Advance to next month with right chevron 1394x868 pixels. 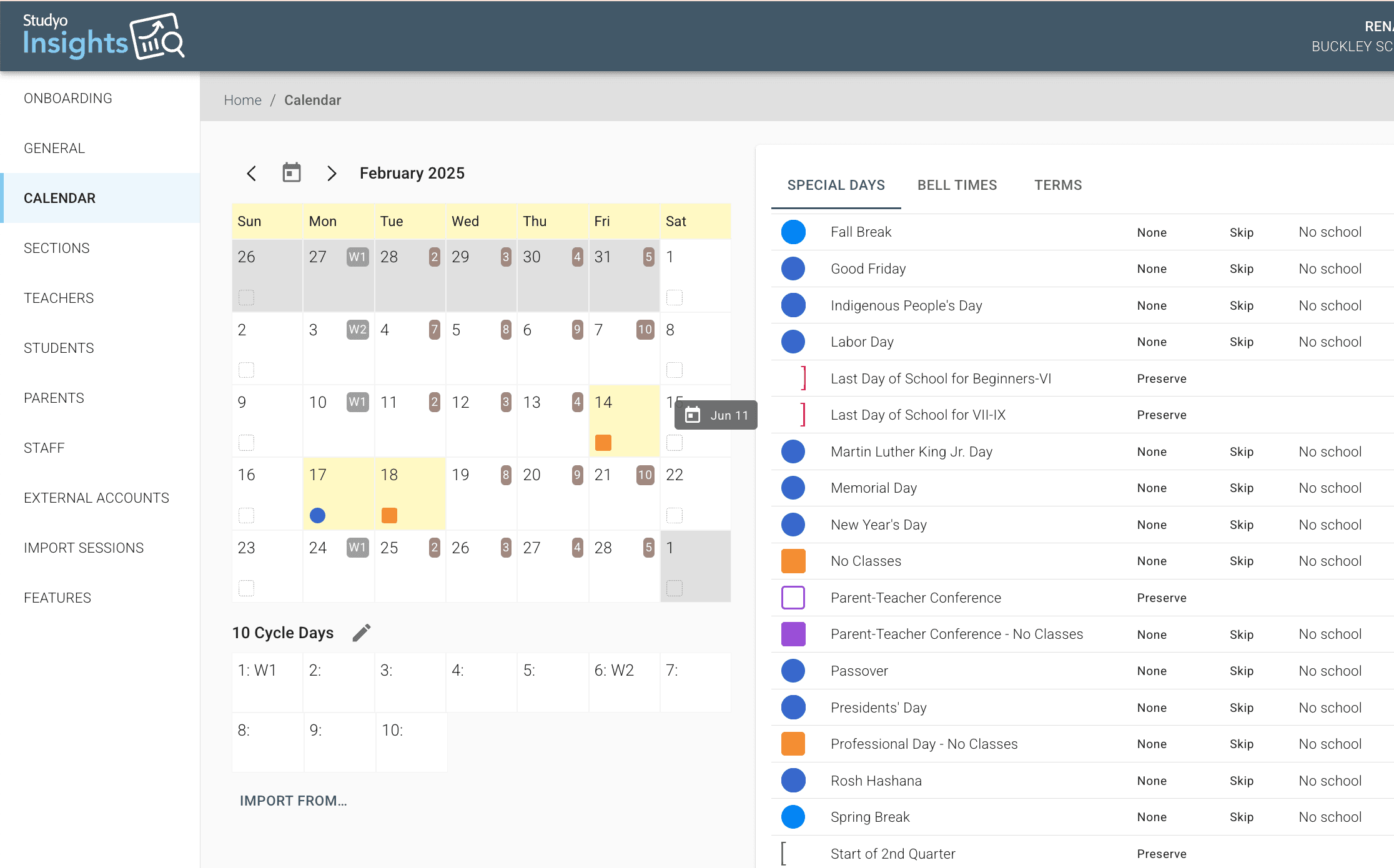[332, 174]
